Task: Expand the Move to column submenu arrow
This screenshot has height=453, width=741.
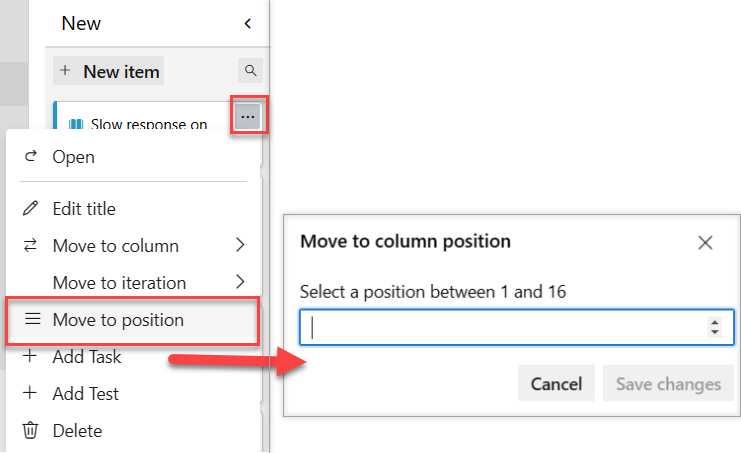Action: tap(240, 245)
